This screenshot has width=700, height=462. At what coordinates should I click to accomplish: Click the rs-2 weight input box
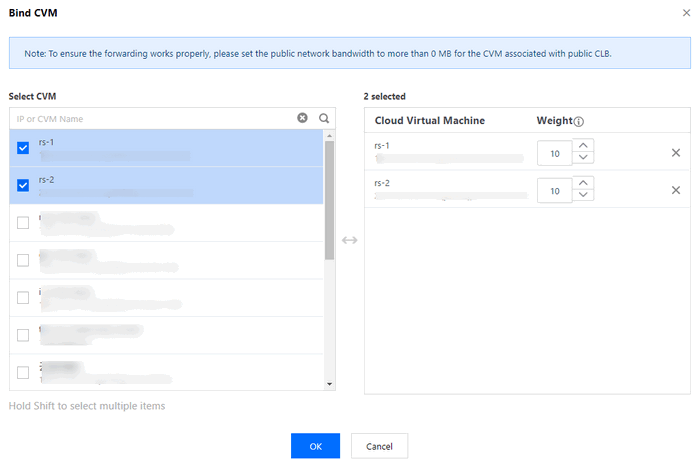[x=555, y=190]
